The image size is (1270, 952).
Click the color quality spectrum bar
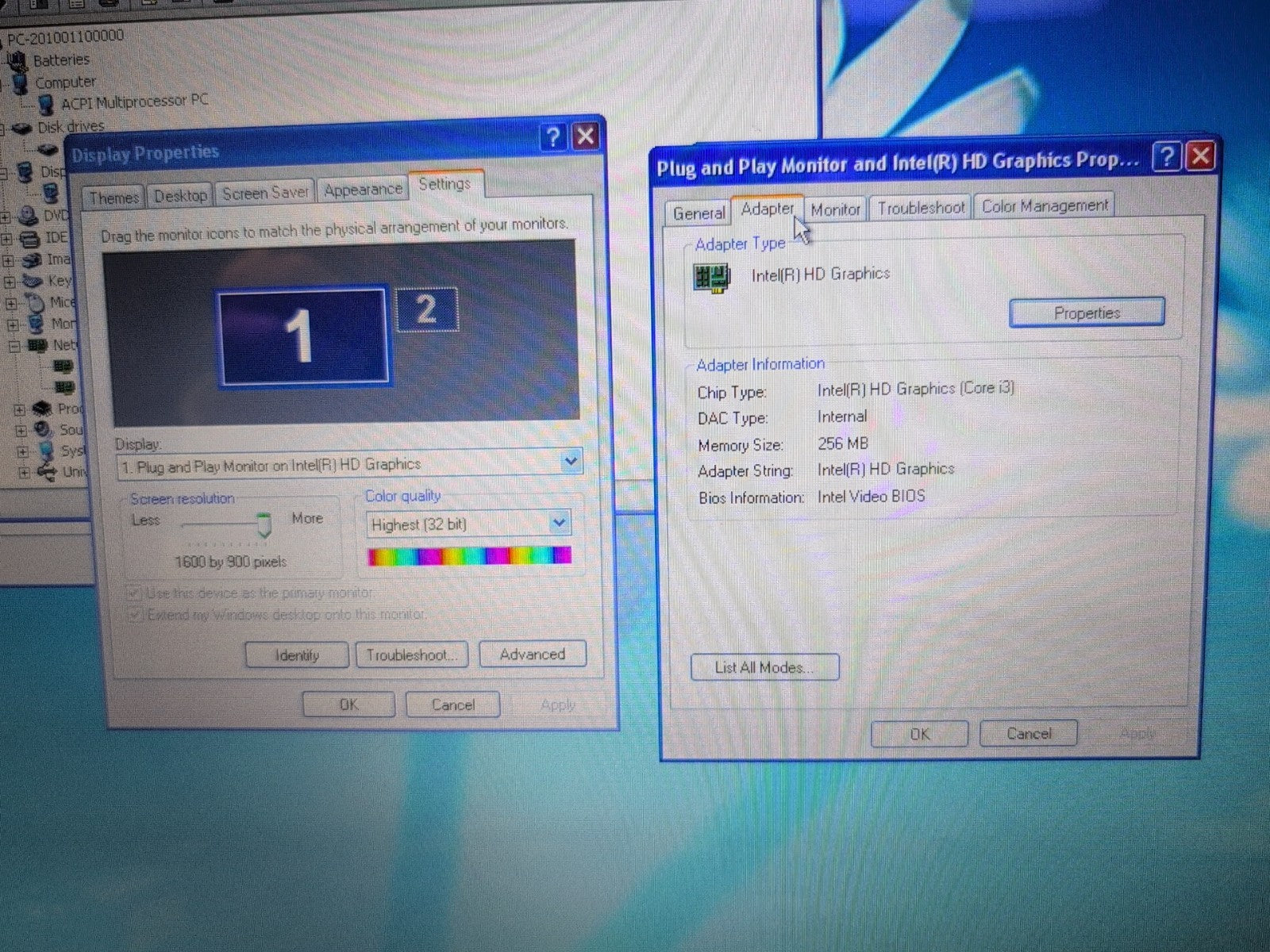point(469,556)
